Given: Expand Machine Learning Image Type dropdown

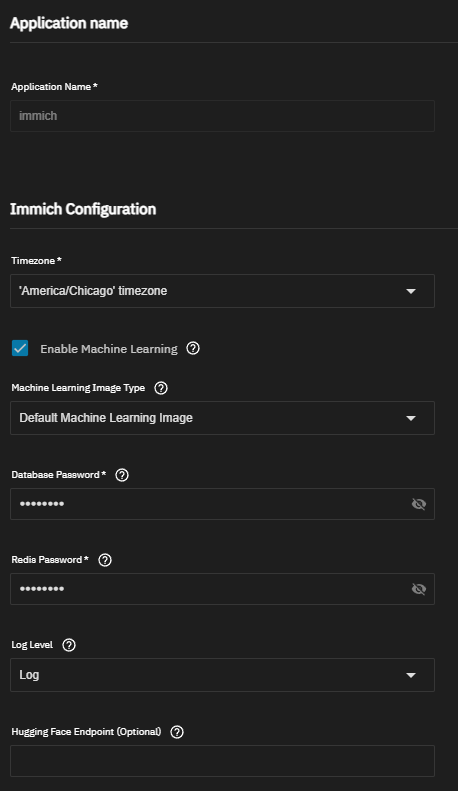Looking at the screenshot, I should [x=222, y=418].
